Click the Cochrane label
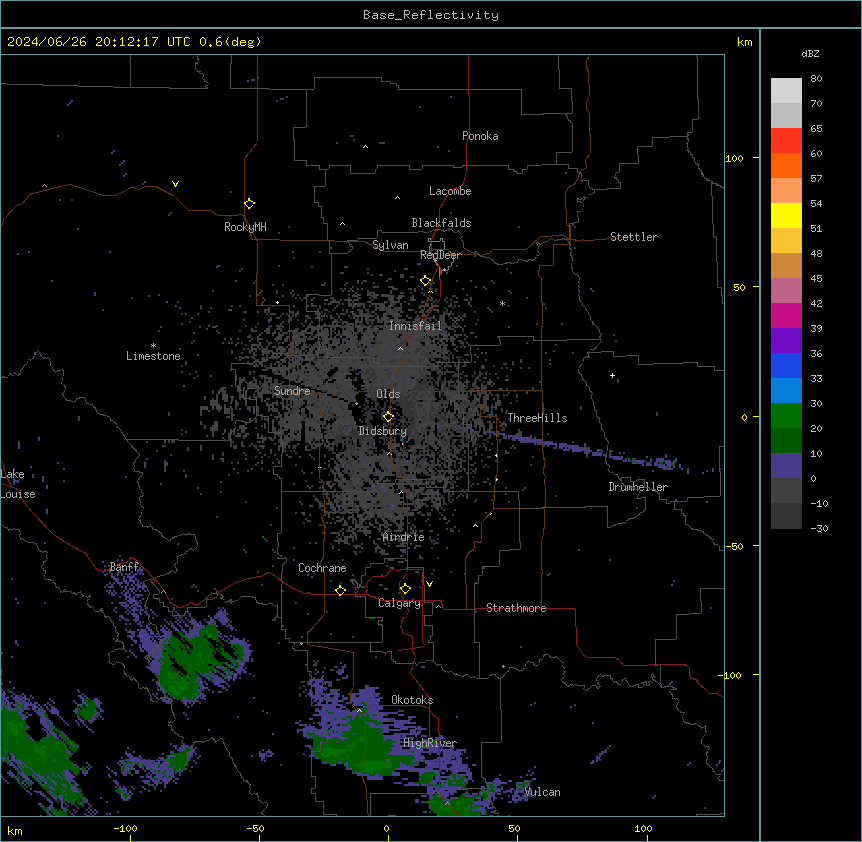The height and width of the screenshot is (842, 862). coord(322,568)
